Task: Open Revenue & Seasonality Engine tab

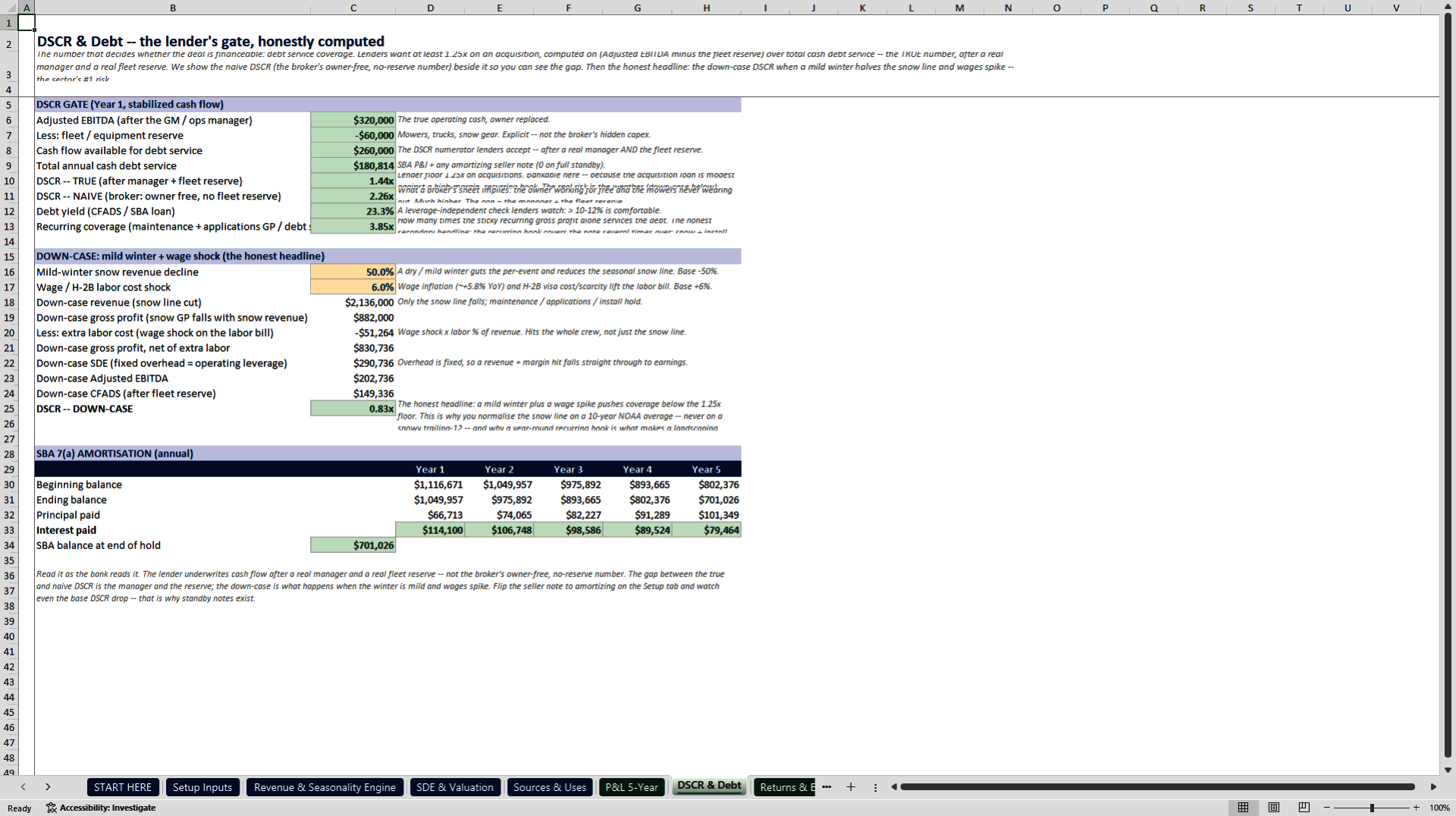Action: coord(325,787)
